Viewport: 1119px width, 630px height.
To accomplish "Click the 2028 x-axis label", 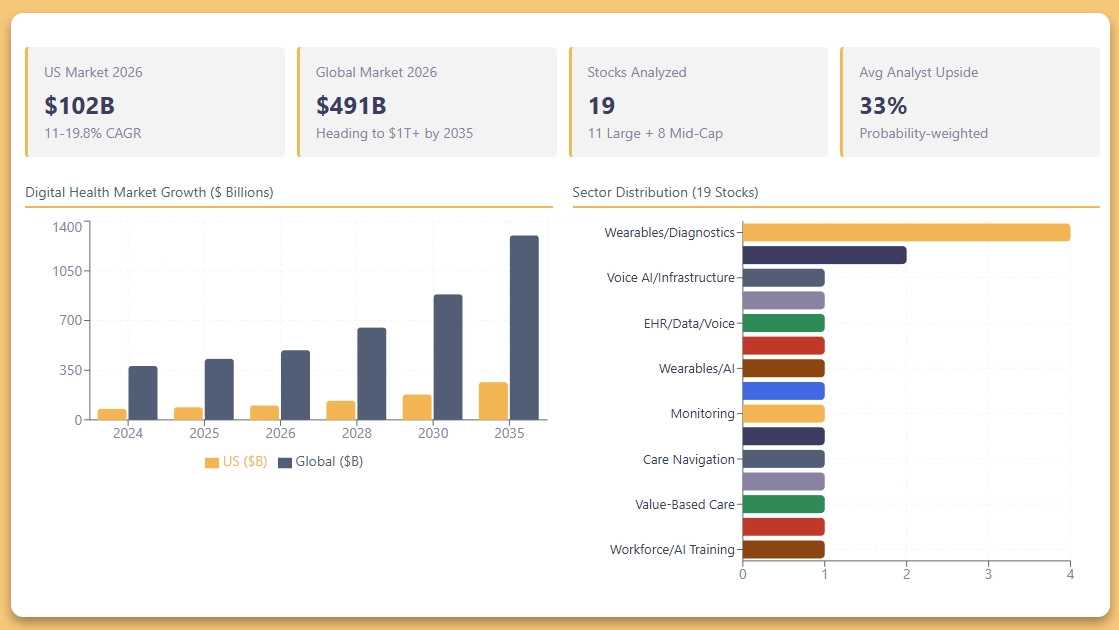I will pyautogui.click(x=357, y=433).
